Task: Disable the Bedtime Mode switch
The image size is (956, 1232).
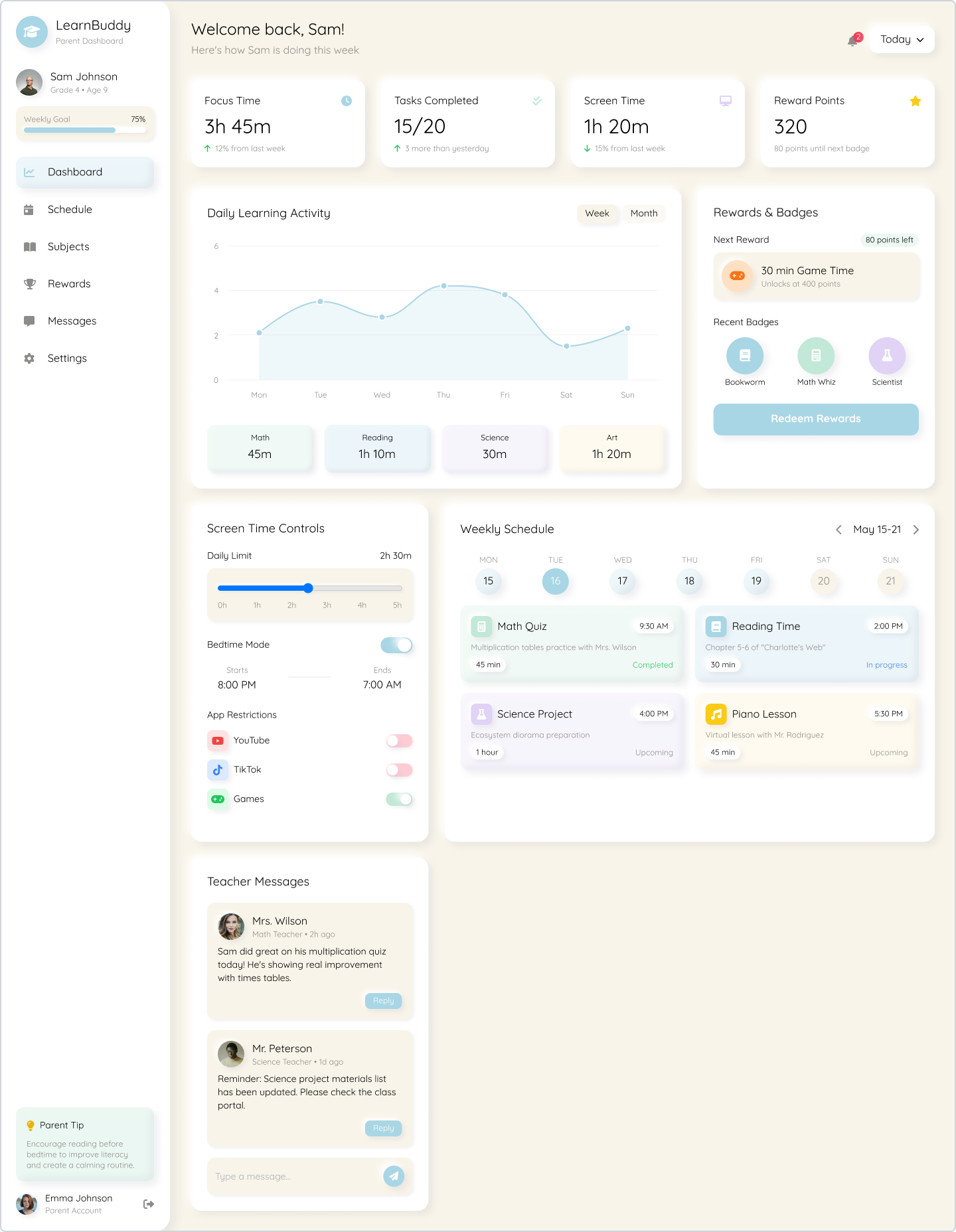Action: [x=397, y=645]
